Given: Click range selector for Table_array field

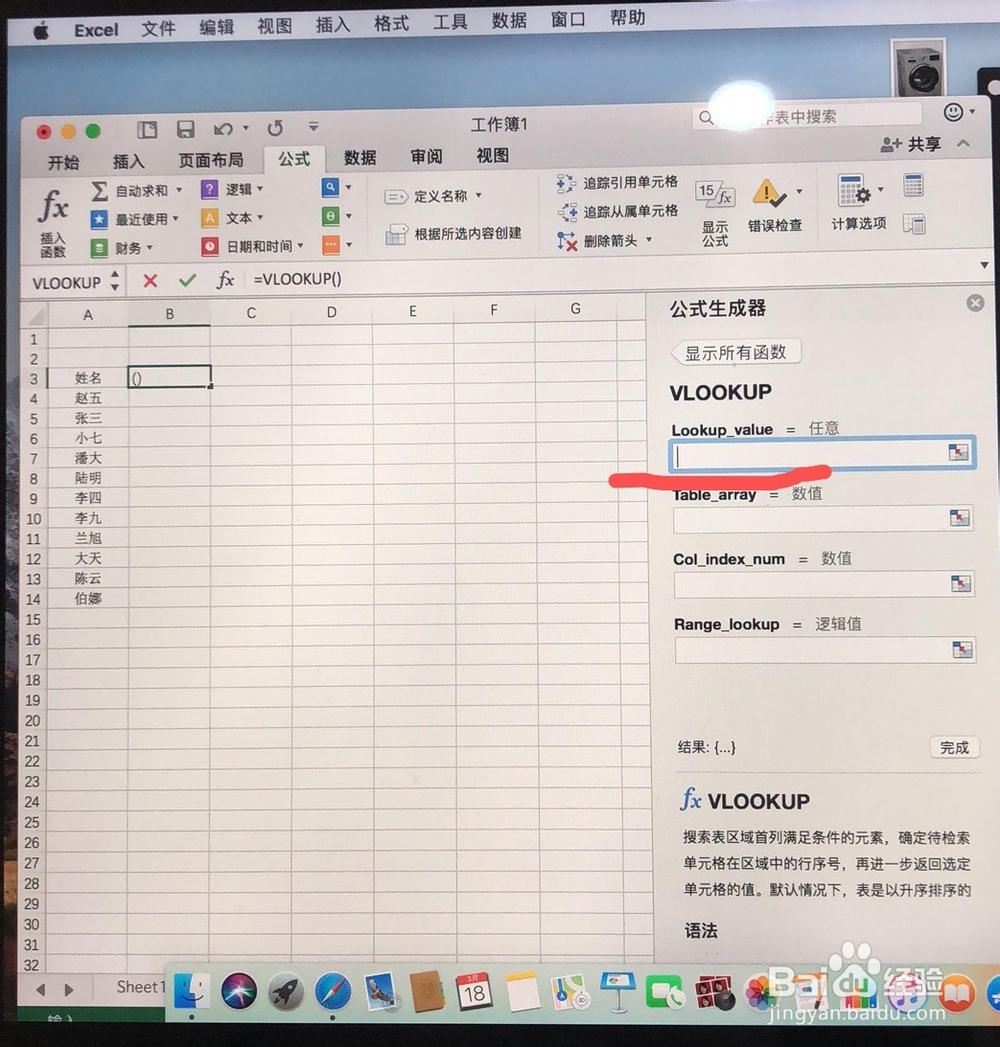Looking at the screenshot, I should click(x=960, y=517).
